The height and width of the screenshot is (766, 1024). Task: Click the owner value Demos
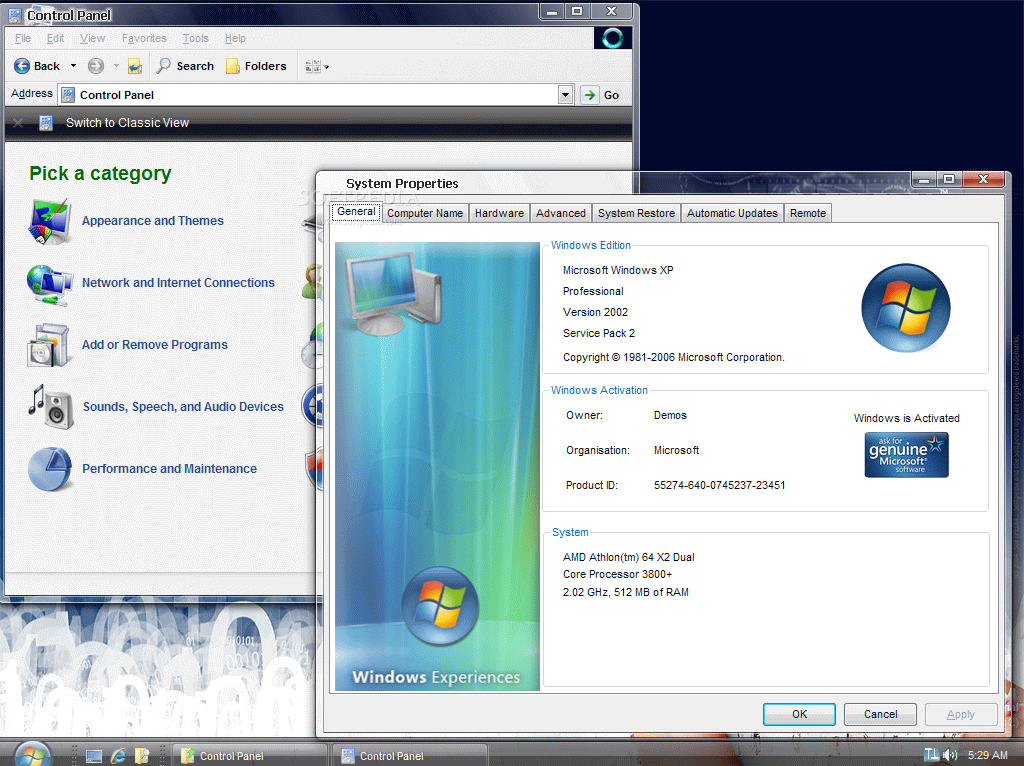670,415
